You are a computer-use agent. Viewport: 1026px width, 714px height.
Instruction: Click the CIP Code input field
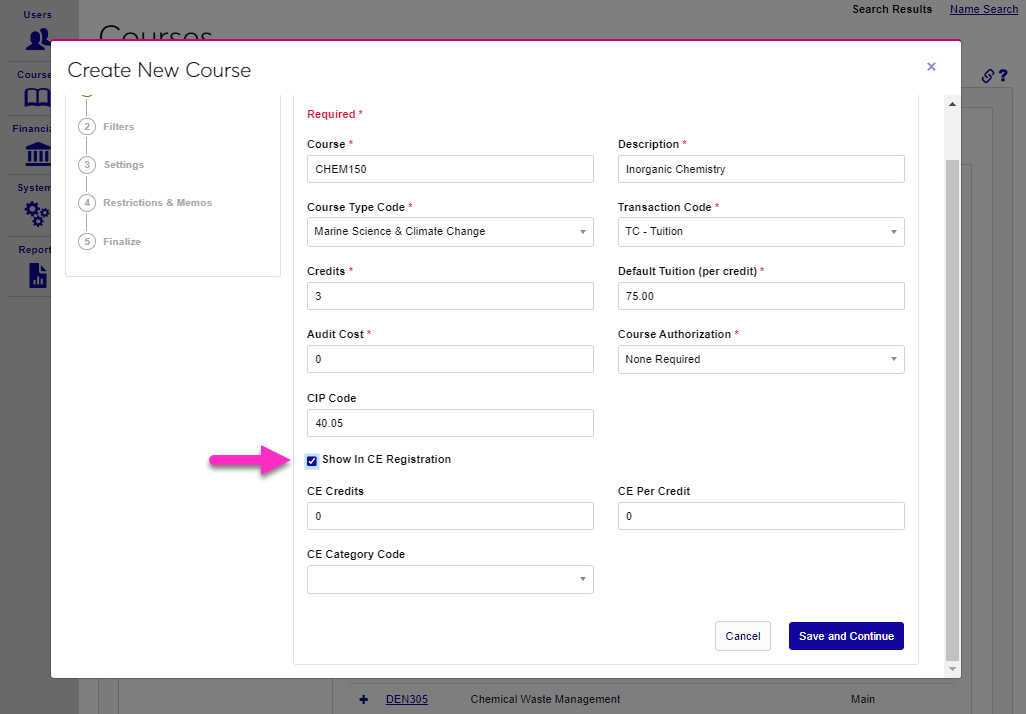pos(450,423)
